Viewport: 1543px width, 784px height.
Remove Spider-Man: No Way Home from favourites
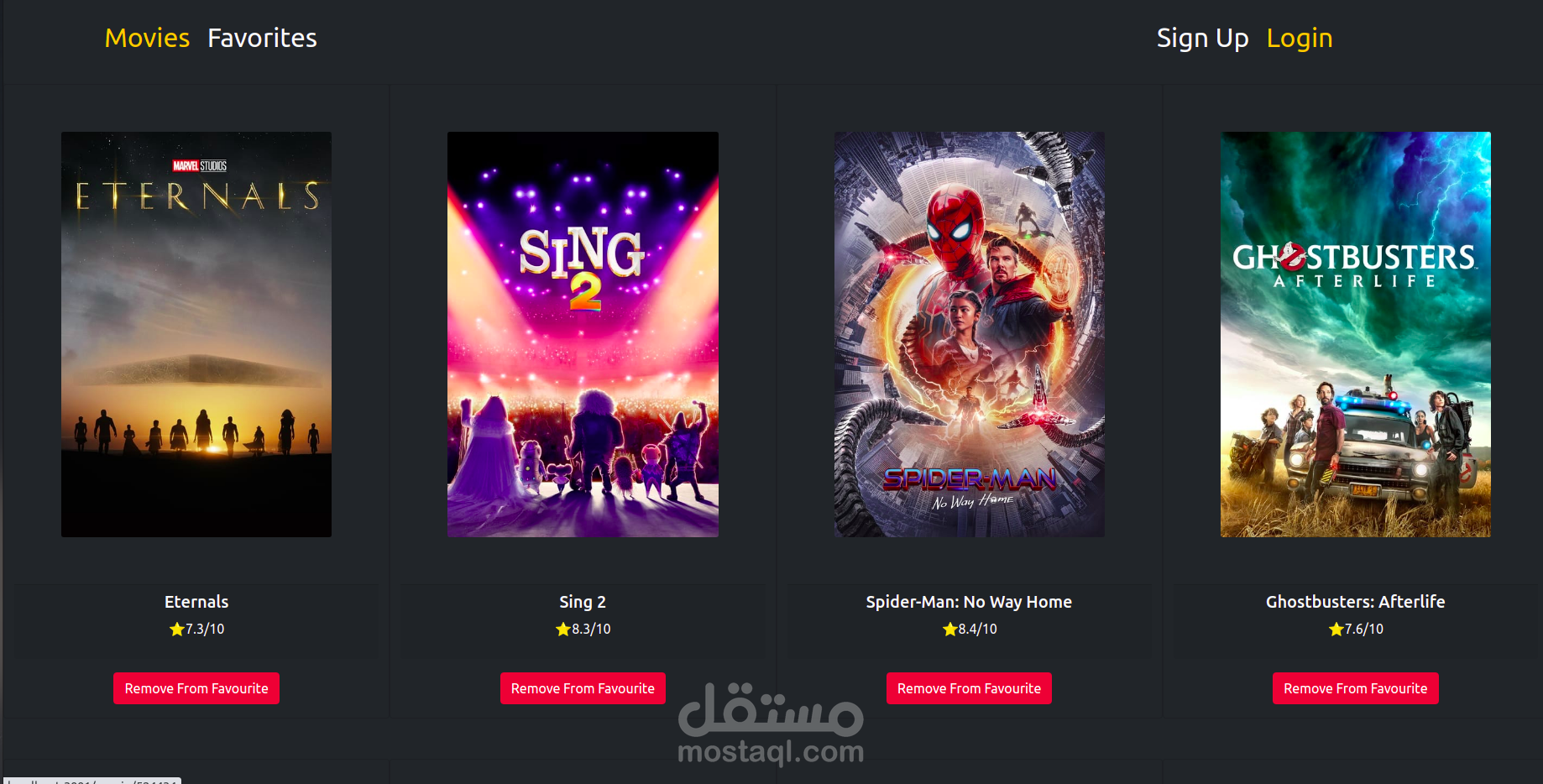[x=969, y=688]
